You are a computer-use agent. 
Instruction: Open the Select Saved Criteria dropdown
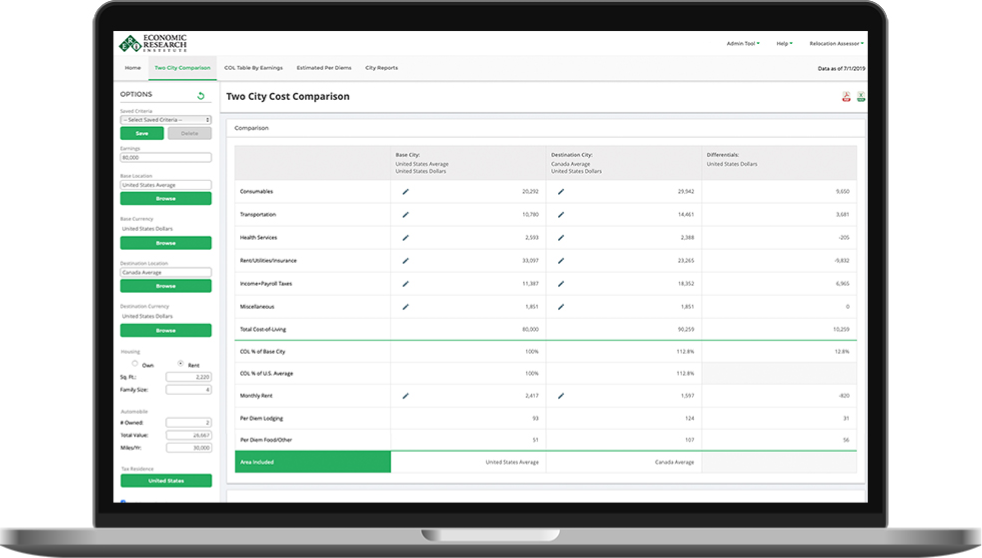coord(166,120)
